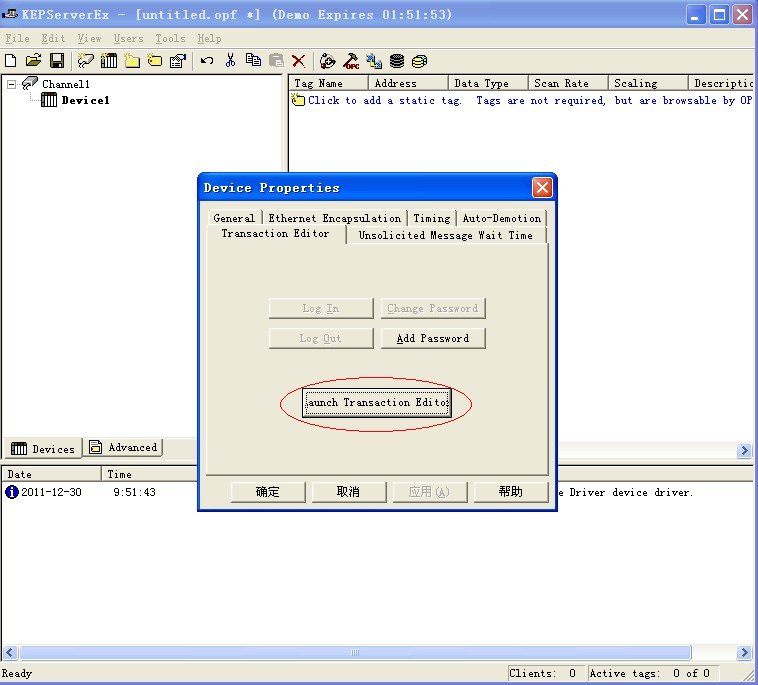Switch to the Ethernet Encapsulation tab
The width and height of the screenshot is (758, 685).
[x=335, y=218]
